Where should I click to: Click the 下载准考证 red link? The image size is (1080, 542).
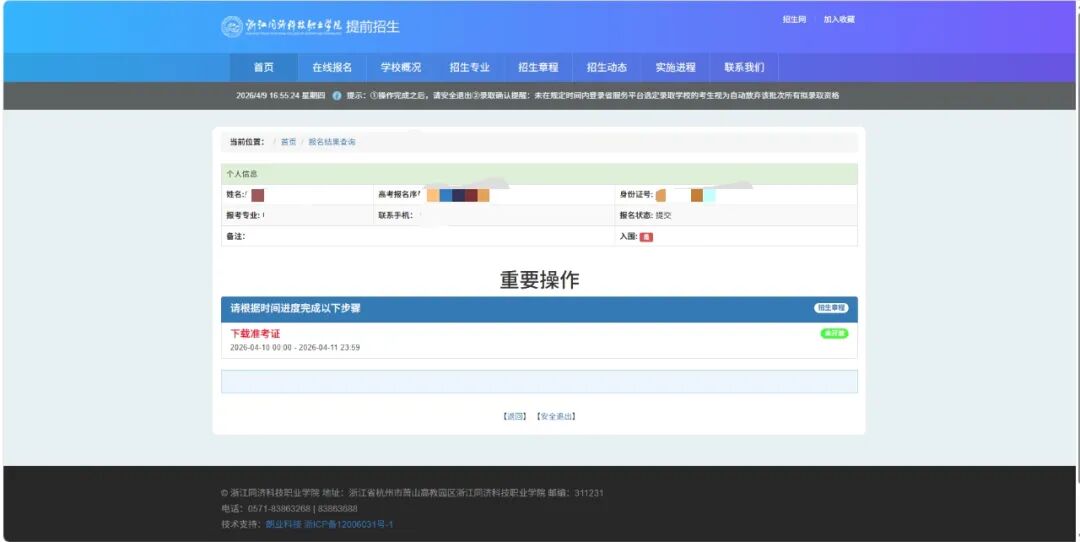[x=255, y=333]
